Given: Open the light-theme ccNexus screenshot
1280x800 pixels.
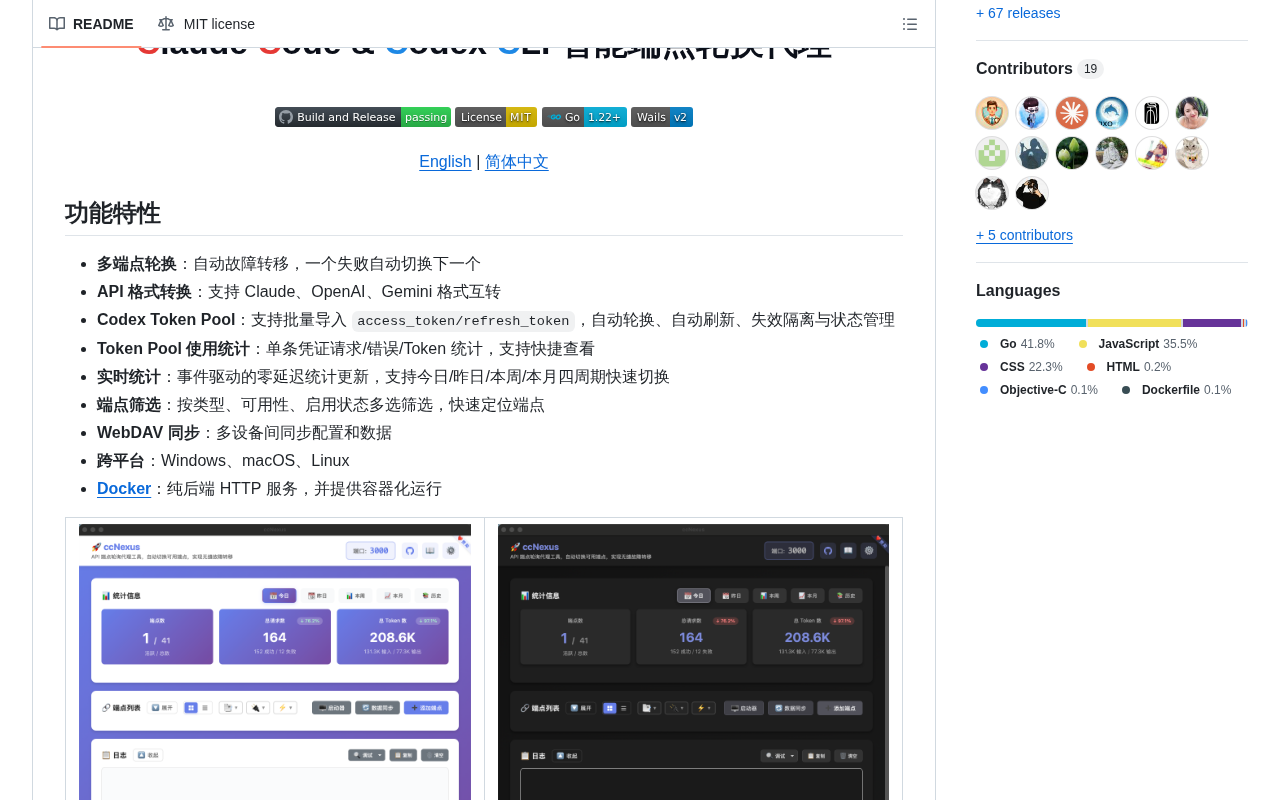Looking at the screenshot, I should (x=275, y=662).
